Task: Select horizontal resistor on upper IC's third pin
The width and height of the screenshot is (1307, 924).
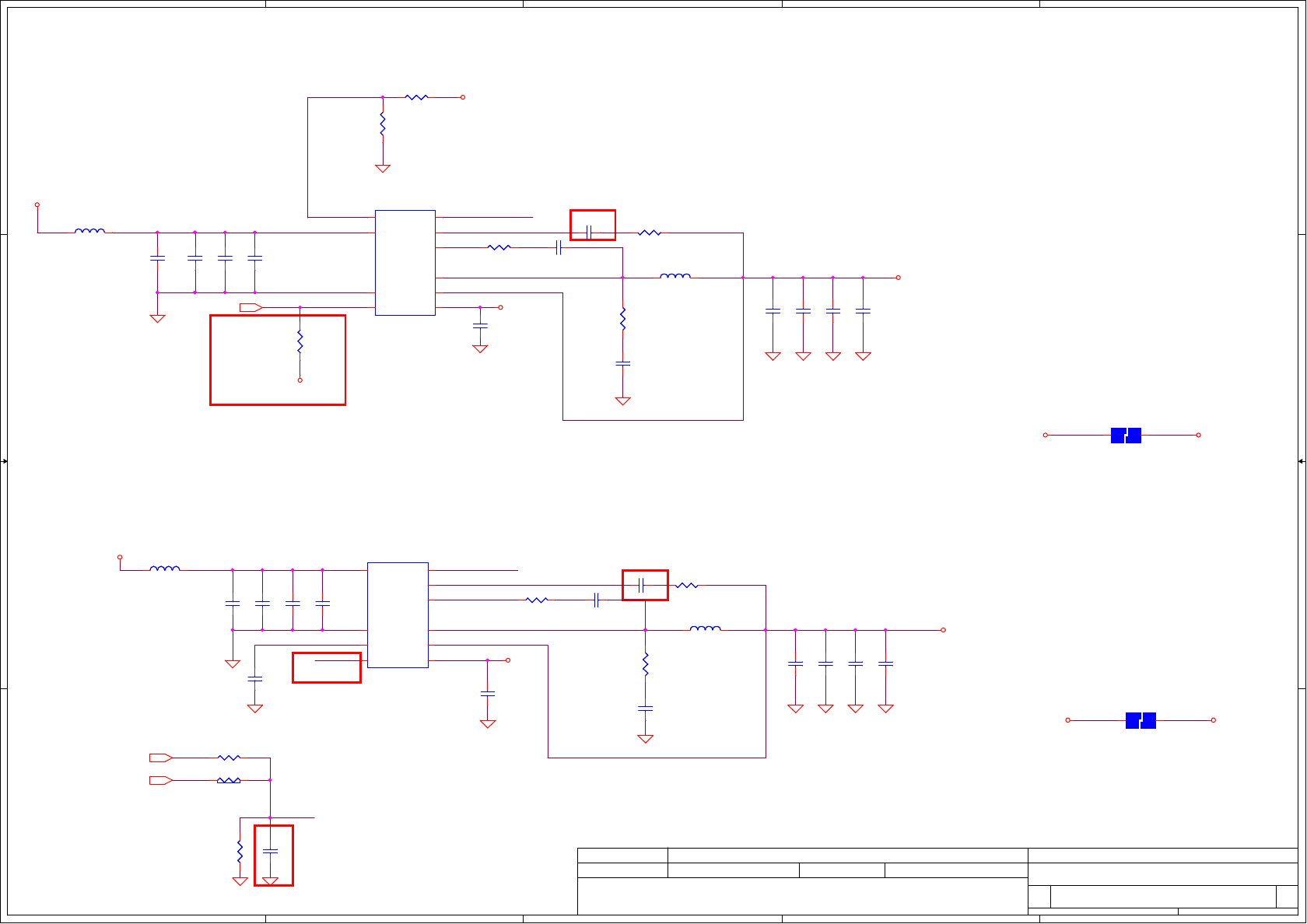Action: coord(499,247)
